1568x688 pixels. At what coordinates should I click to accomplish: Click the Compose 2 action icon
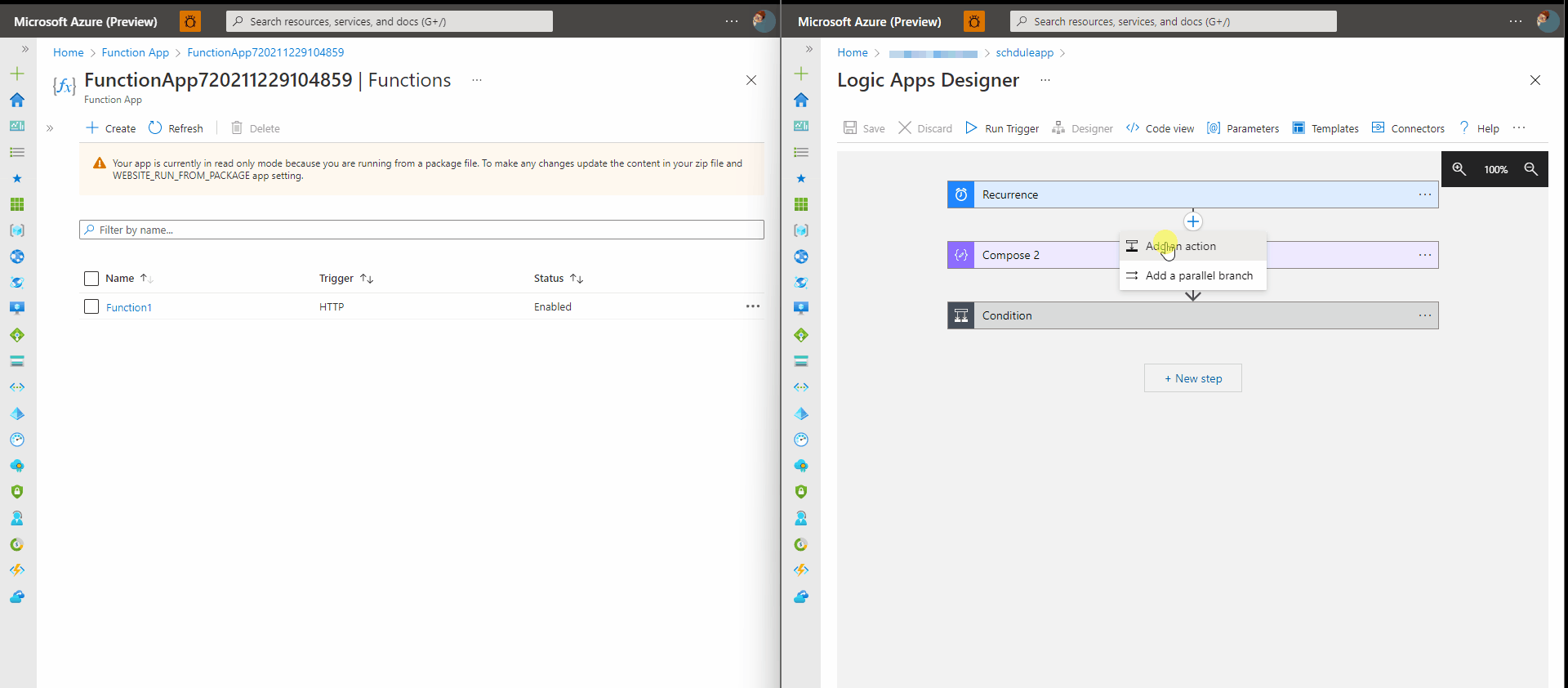coord(961,255)
